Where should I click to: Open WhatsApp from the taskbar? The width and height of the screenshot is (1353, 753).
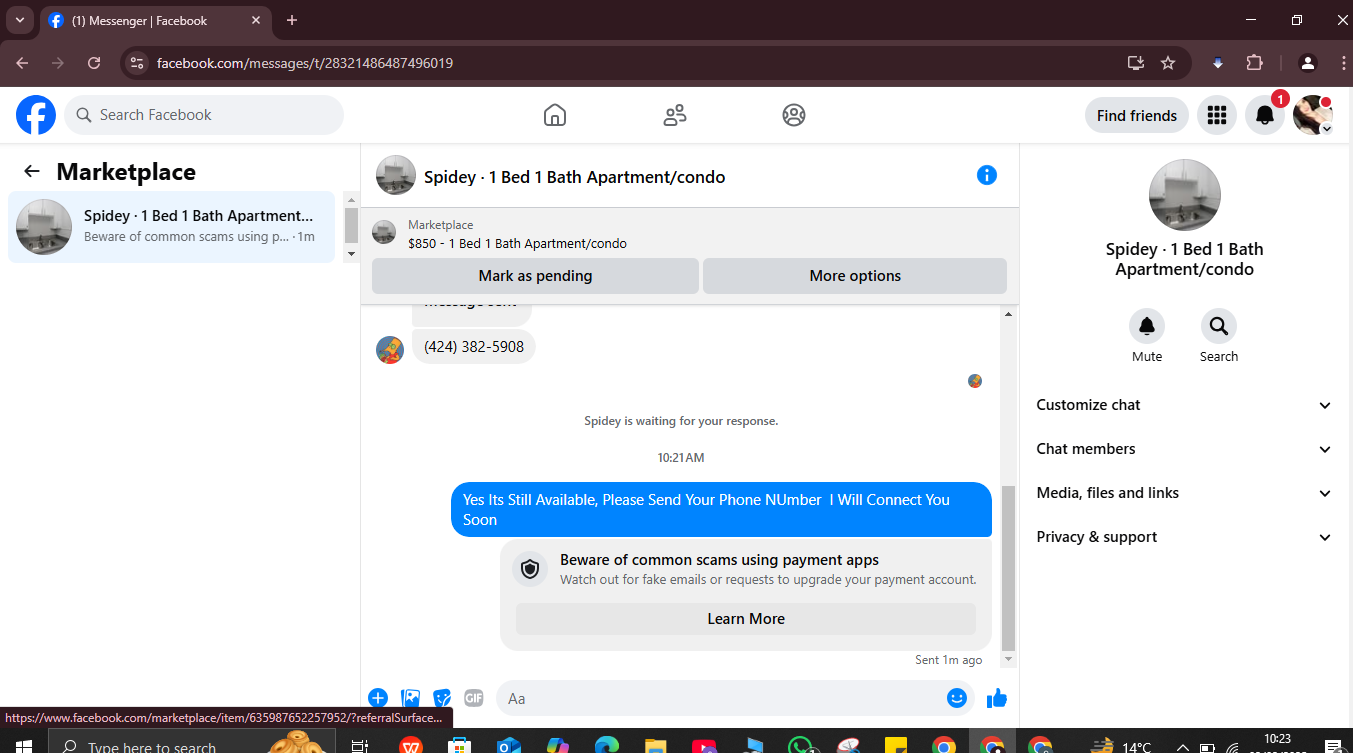[800, 746]
